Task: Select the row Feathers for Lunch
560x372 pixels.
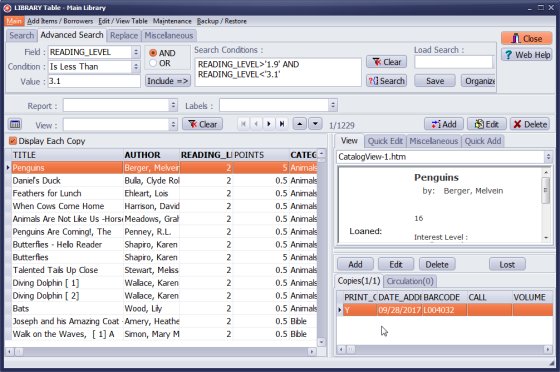Action: [164, 193]
